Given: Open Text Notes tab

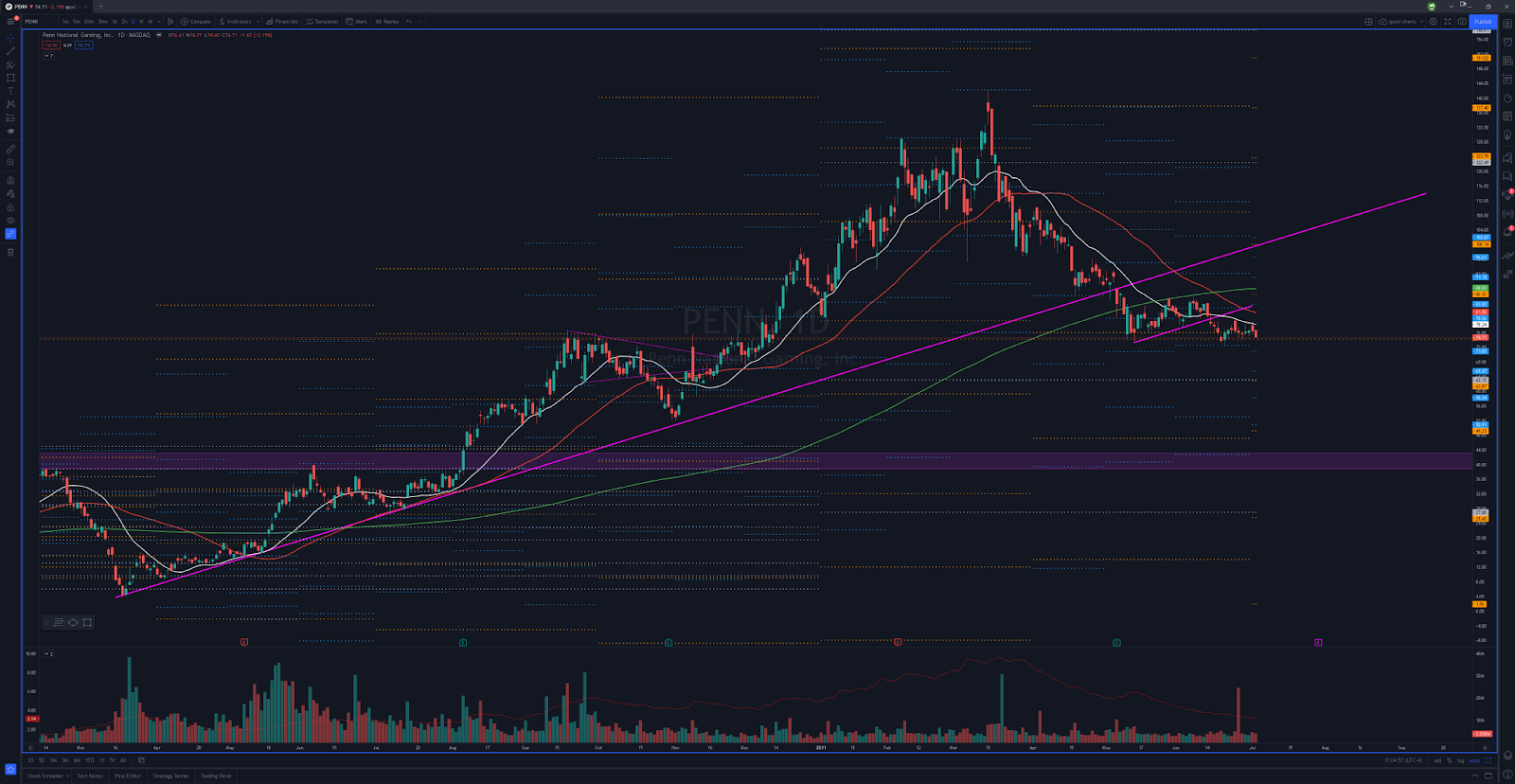Looking at the screenshot, I should (90, 776).
